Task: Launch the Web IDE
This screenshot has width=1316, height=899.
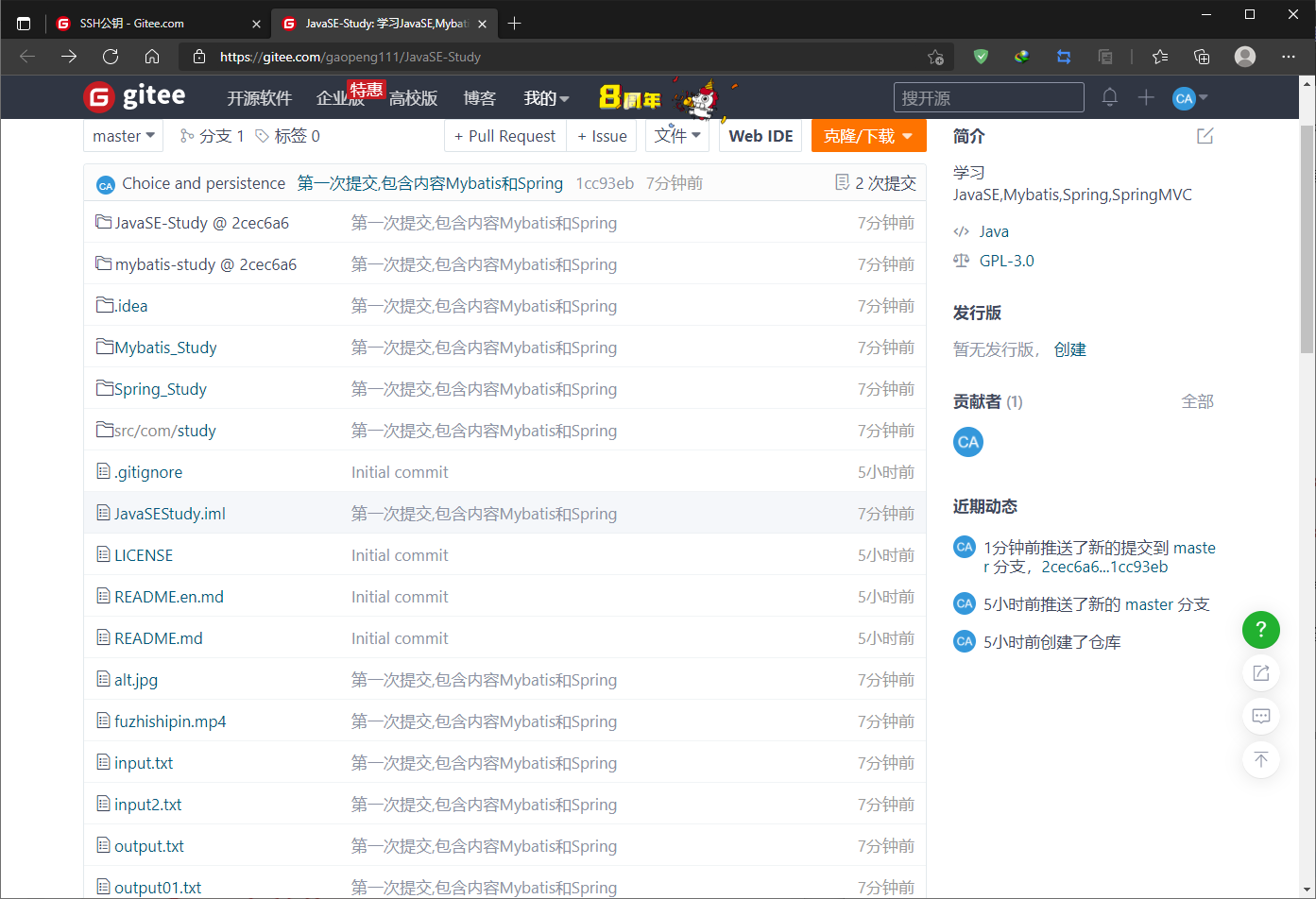Action: point(761,136)
